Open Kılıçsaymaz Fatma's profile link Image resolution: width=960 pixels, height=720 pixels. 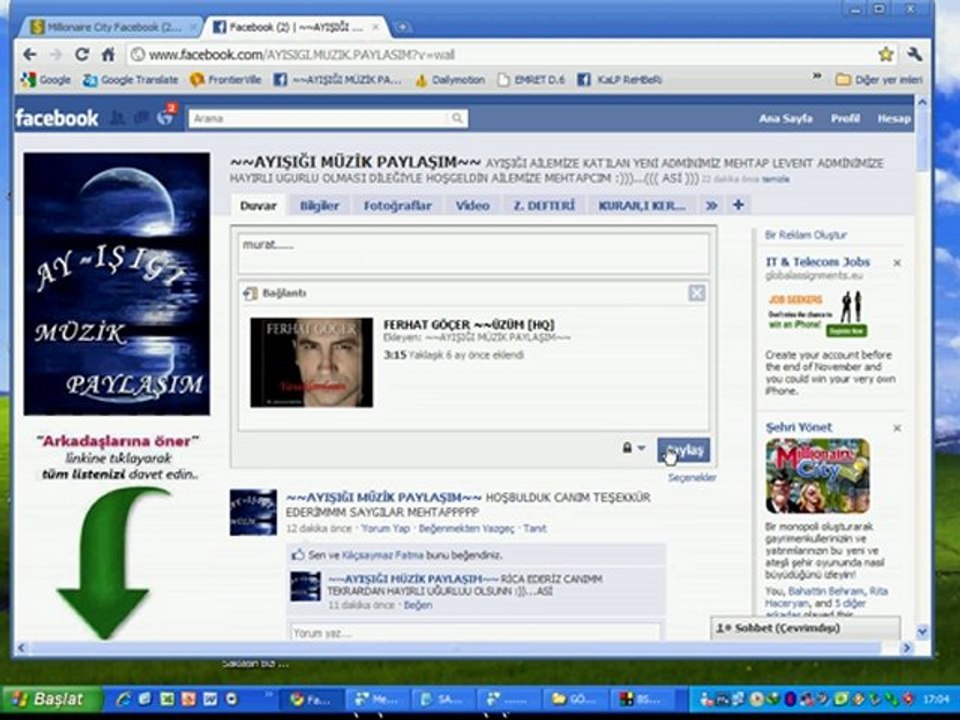(x=383, y=555)
